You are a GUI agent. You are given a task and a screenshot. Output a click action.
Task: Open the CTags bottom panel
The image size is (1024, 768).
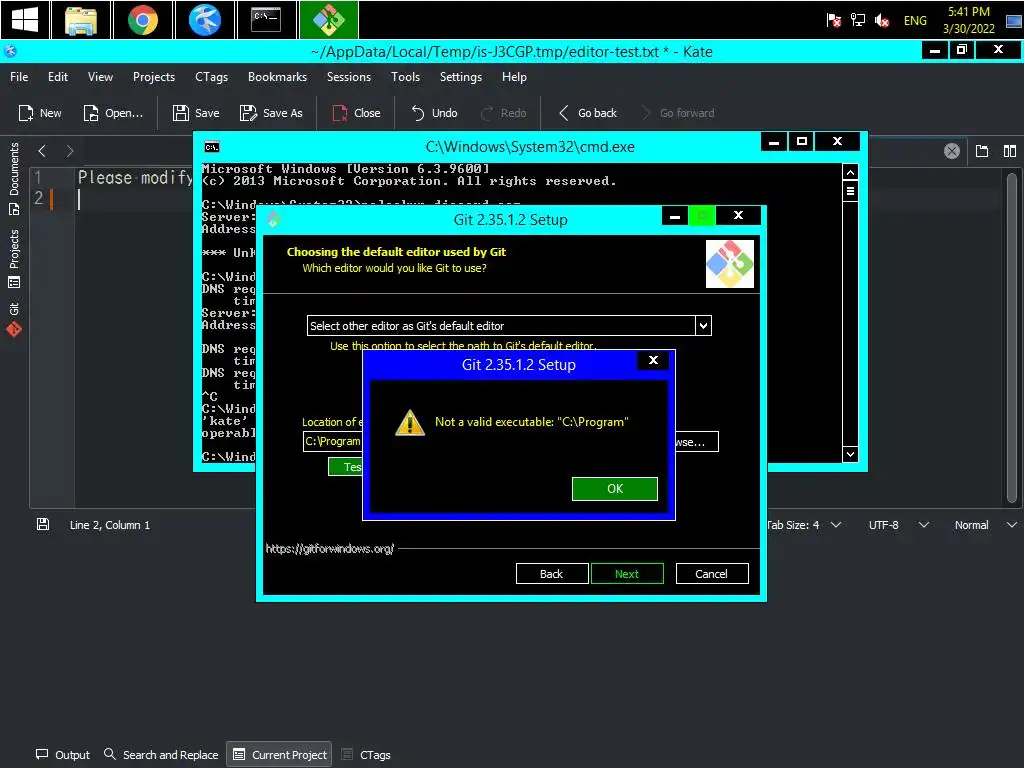click(x=366, y=754)
